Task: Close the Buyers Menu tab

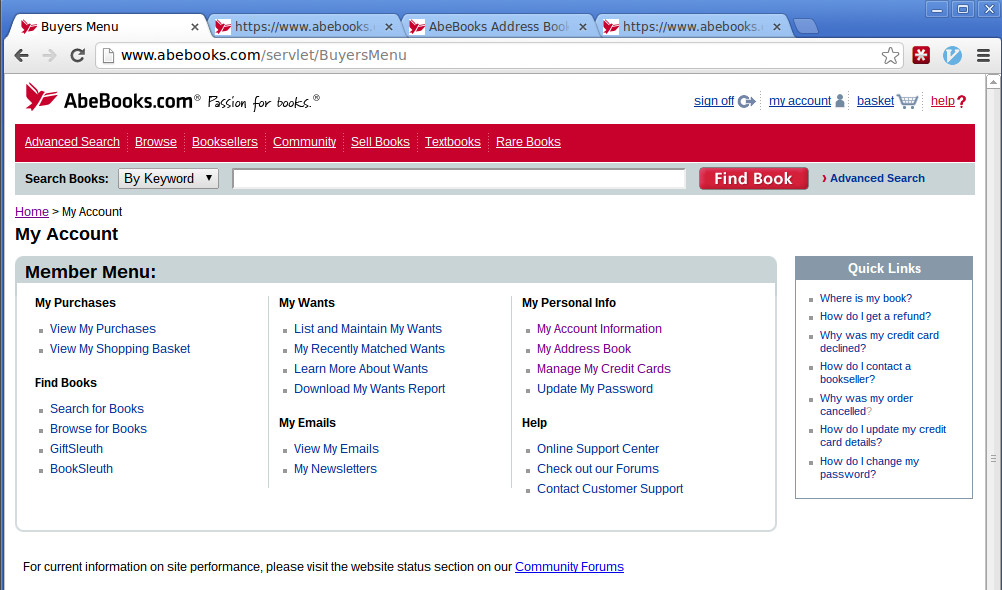Action: pos(195,27)
